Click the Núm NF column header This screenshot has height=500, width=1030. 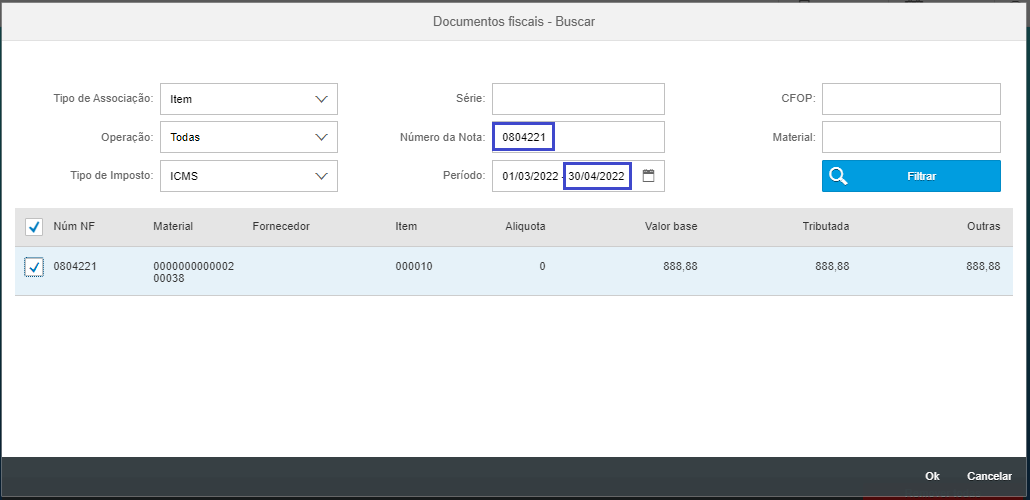point(73,226)
